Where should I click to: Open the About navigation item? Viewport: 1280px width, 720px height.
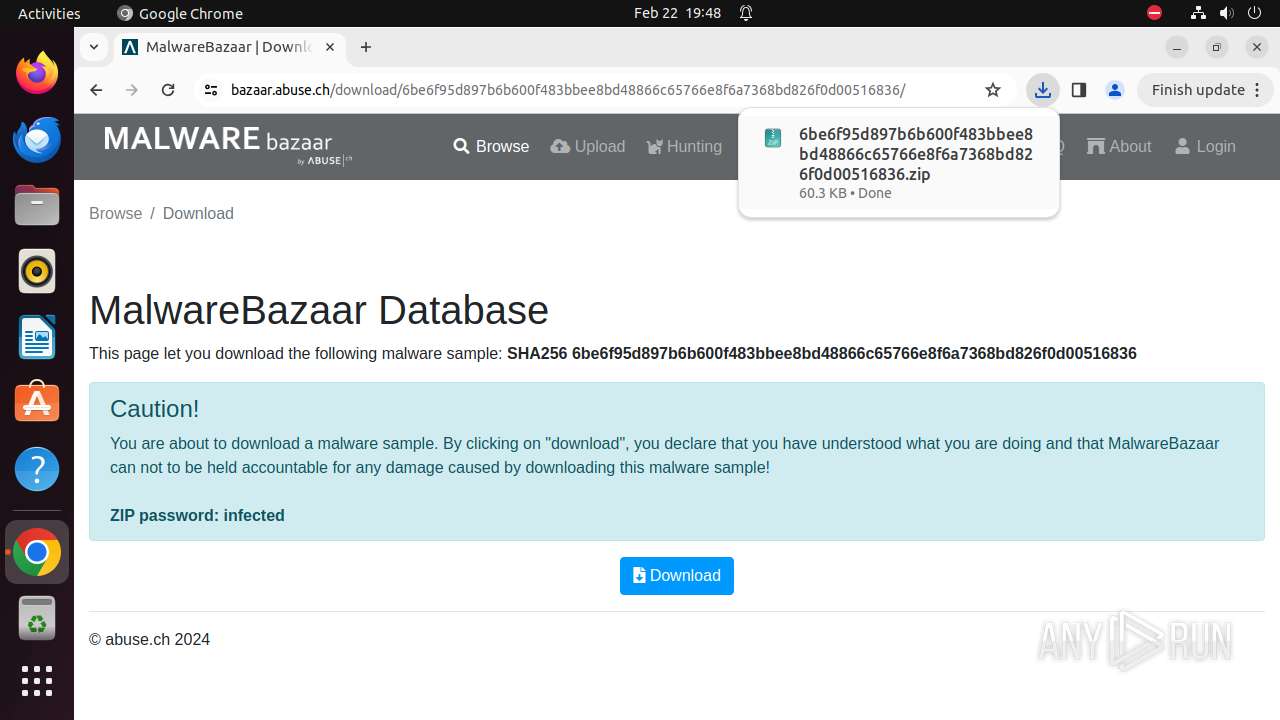click(x=1120, y=146)
